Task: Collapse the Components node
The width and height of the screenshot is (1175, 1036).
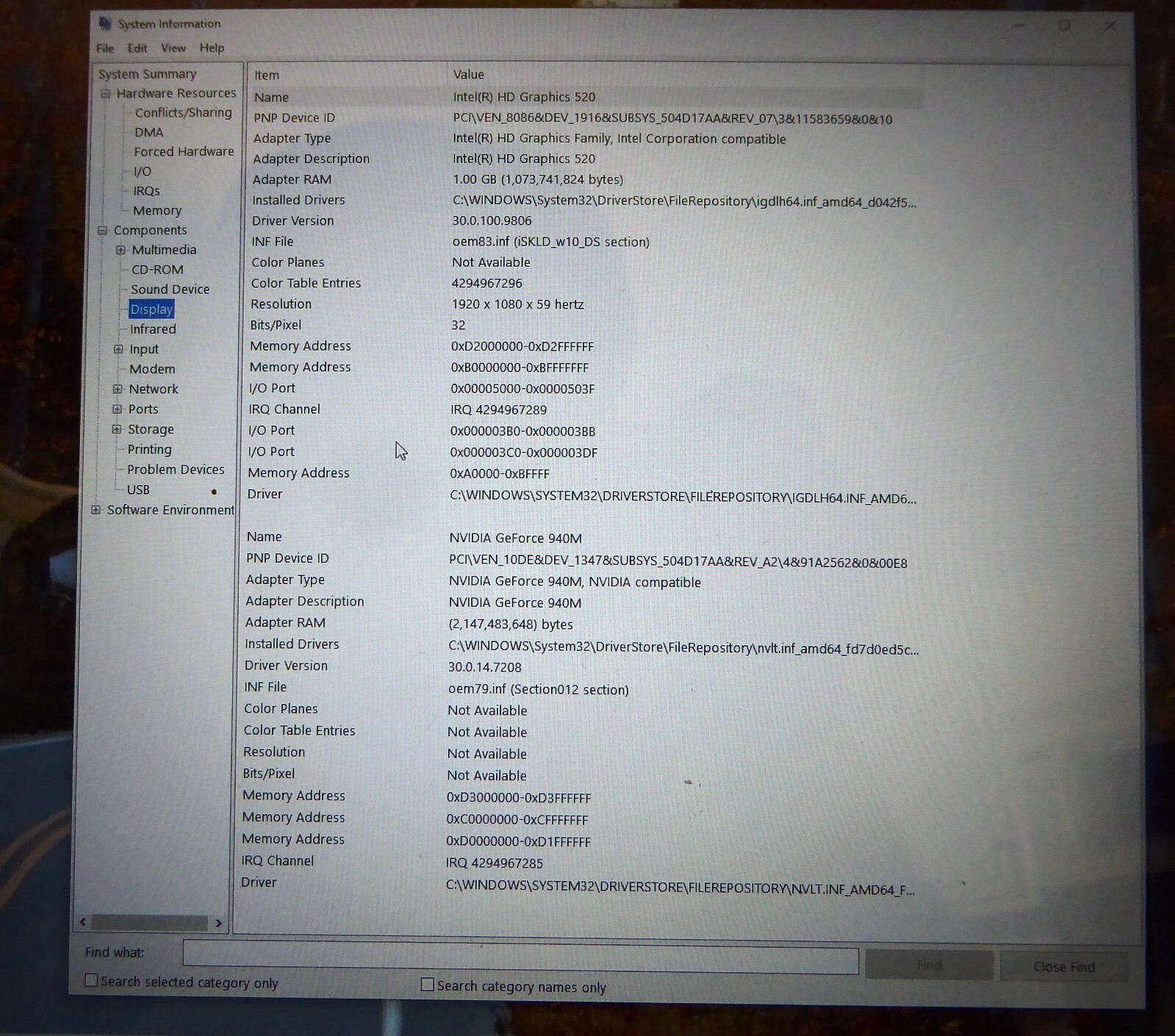Action: [103, 231]
